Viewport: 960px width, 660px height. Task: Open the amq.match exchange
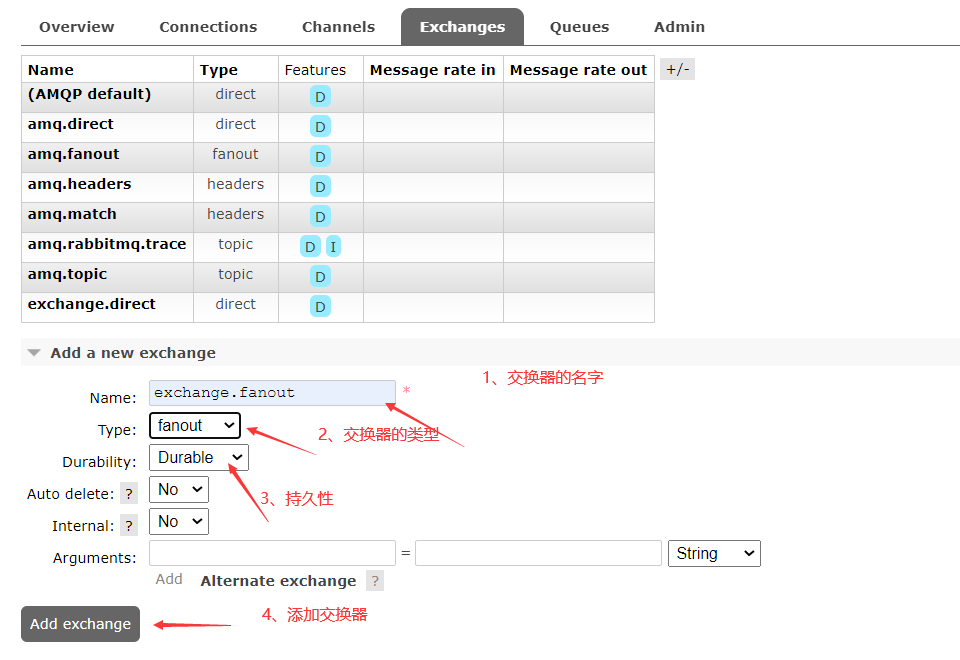(x=72, y=214)
